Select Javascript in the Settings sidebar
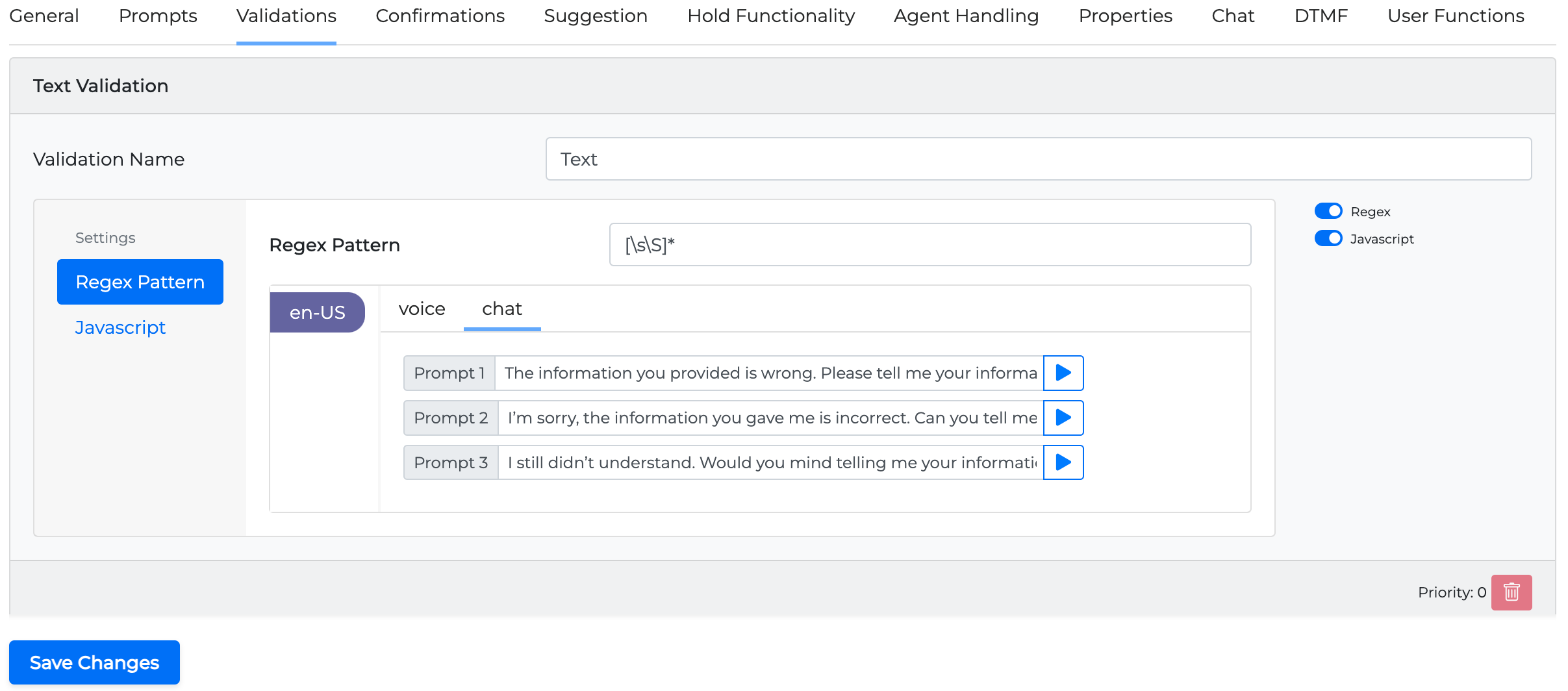This screenshot has width=1568, height=691. (x=120, y=327)
